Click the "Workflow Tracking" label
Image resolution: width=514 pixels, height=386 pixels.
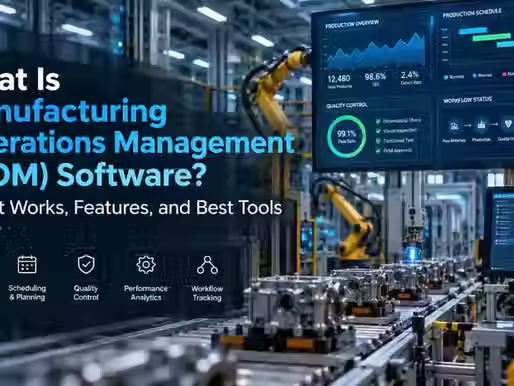[207, 293]
